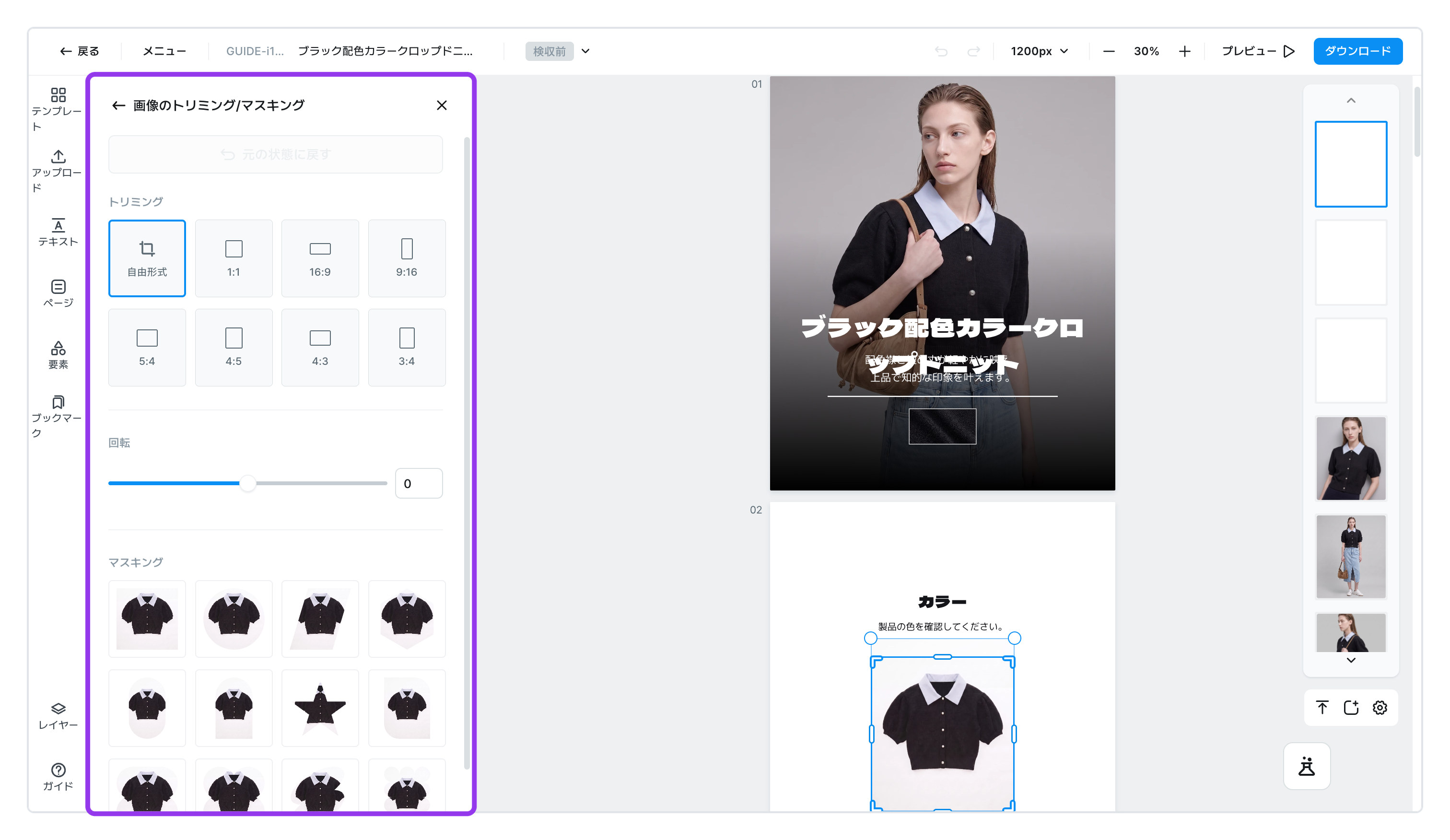Image resolution: width=1450 pixels, height=840 pixels.
Task: Choose the 4:5 crop ratio
Action: (234, 348)
